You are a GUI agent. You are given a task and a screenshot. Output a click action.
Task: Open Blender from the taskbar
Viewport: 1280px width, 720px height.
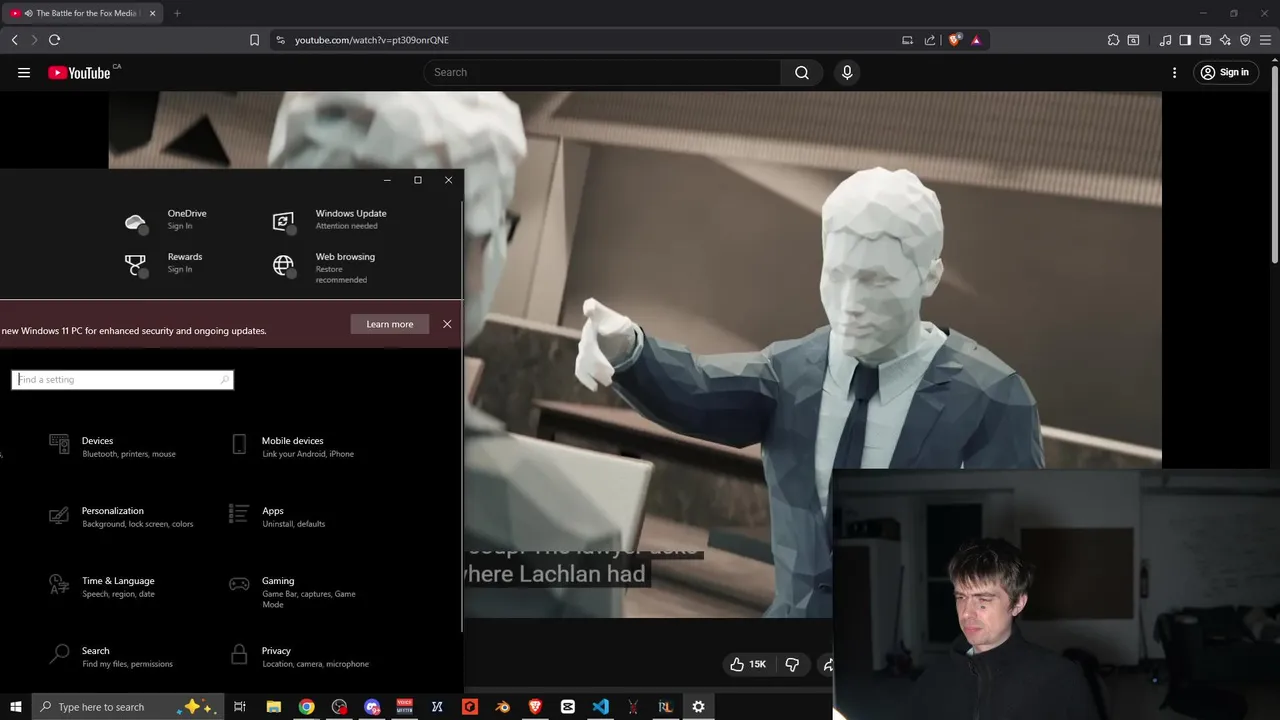tap(502, 706)
